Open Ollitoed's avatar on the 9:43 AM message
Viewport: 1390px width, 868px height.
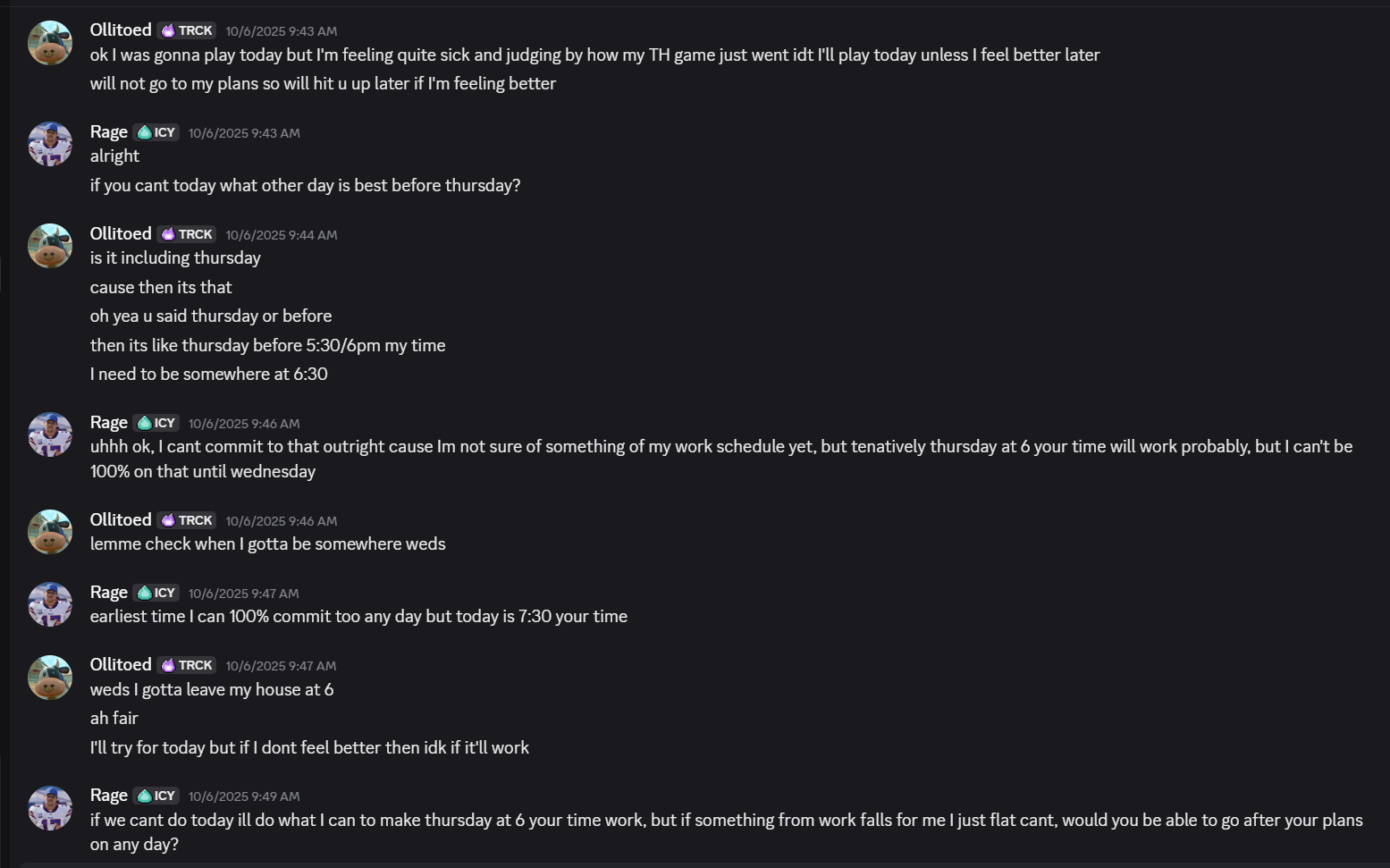click(x=50, y=43)
